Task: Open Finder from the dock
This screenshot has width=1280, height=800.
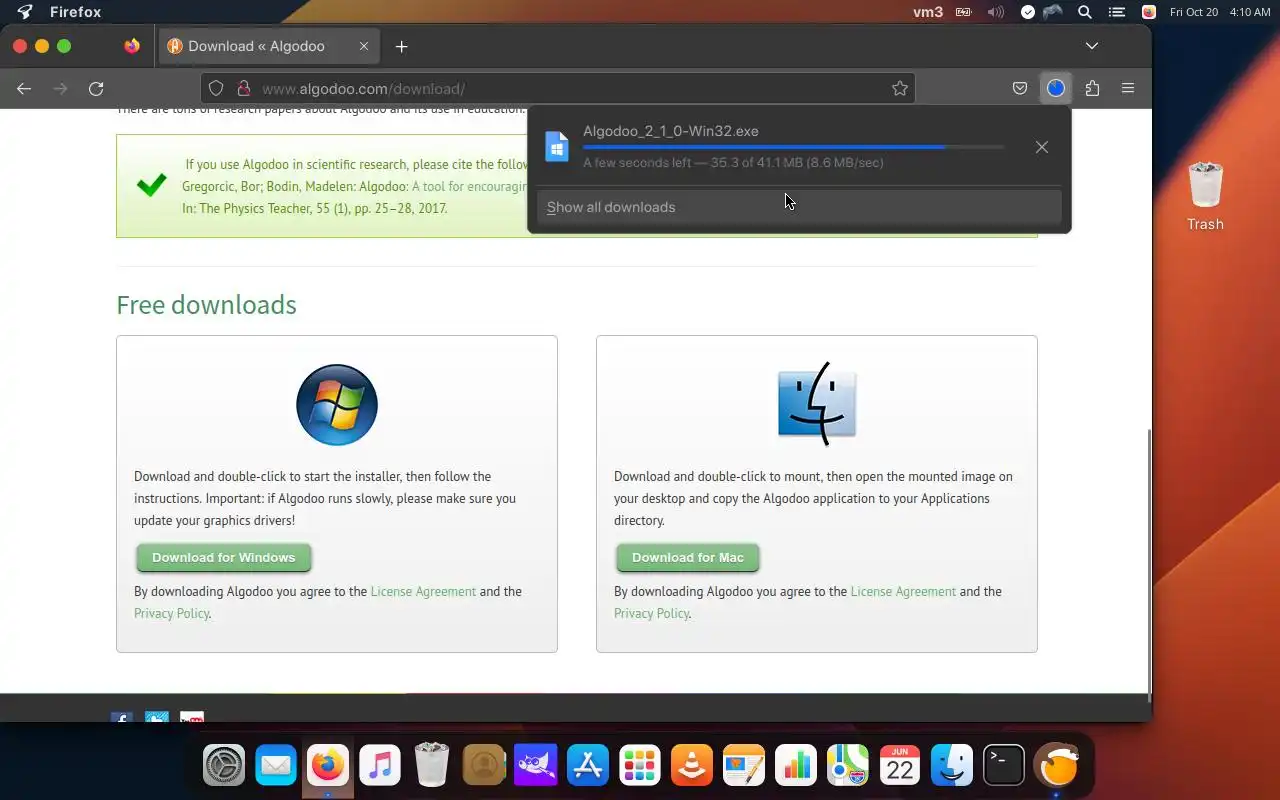Action: pos(952,767)
